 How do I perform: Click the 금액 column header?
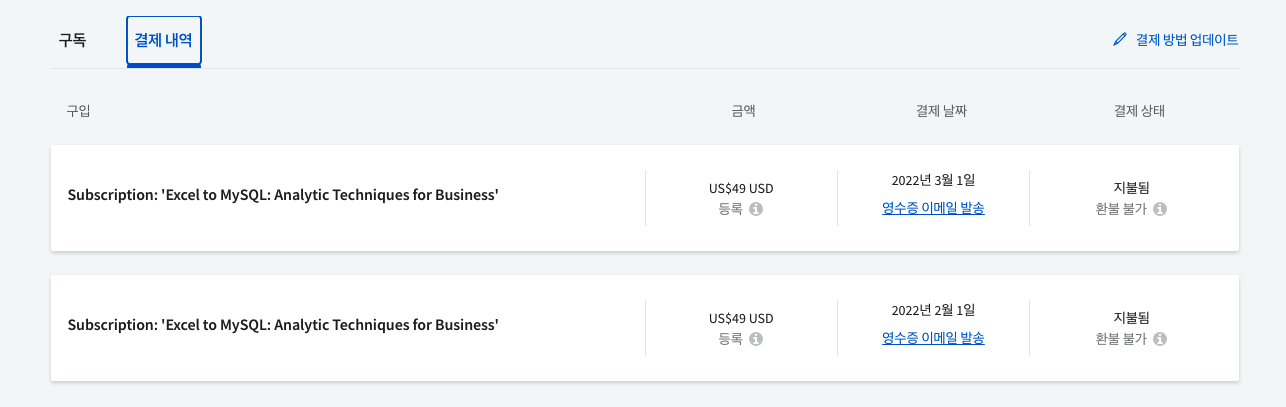click(x=743, y=111)
